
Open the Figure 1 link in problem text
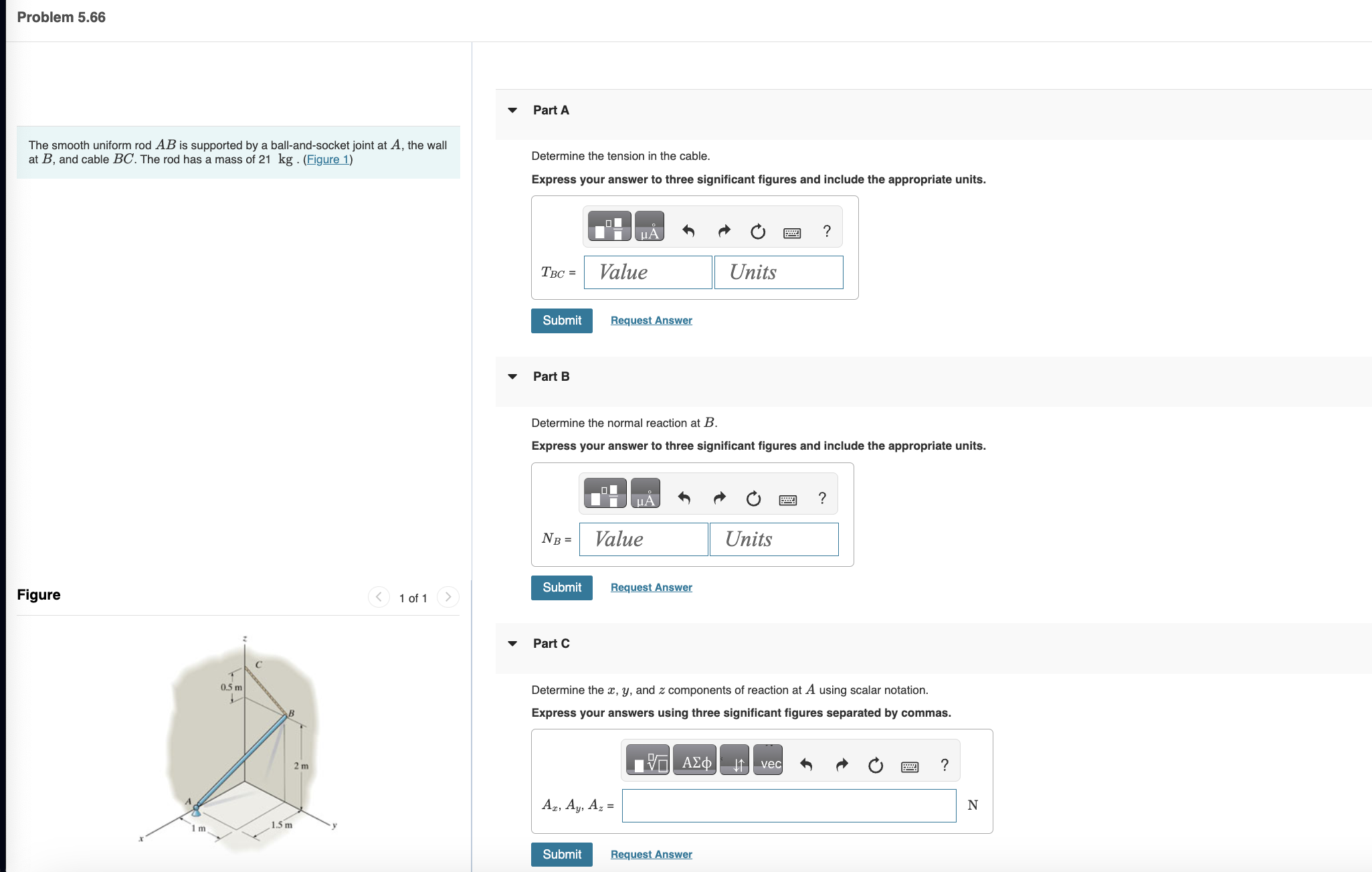pos(328,159)
